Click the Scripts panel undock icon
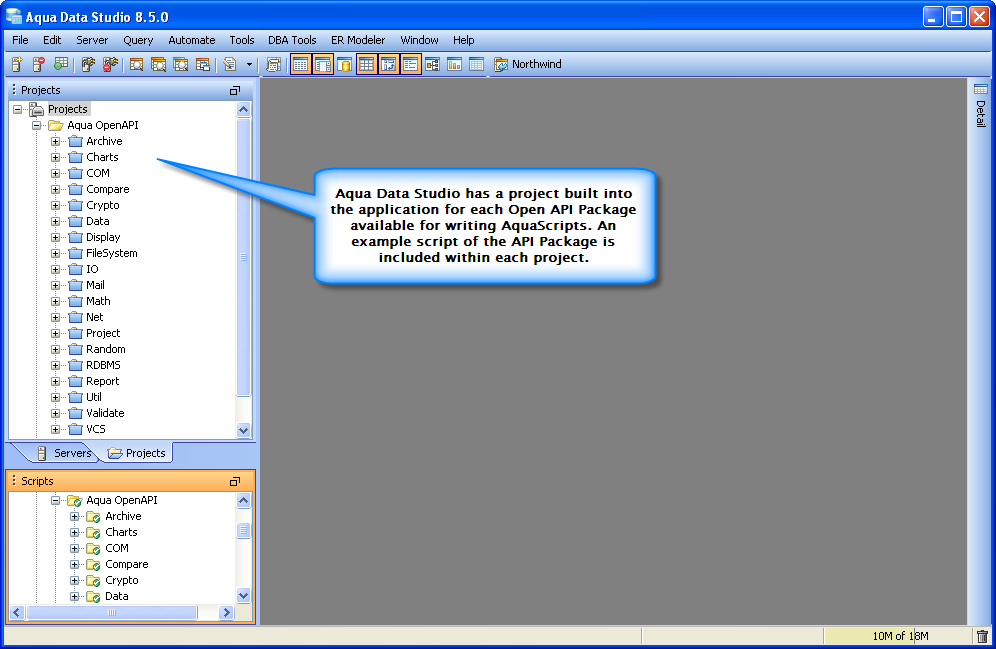The height and width of the screenshot is (649, 996). click(234, 482)
